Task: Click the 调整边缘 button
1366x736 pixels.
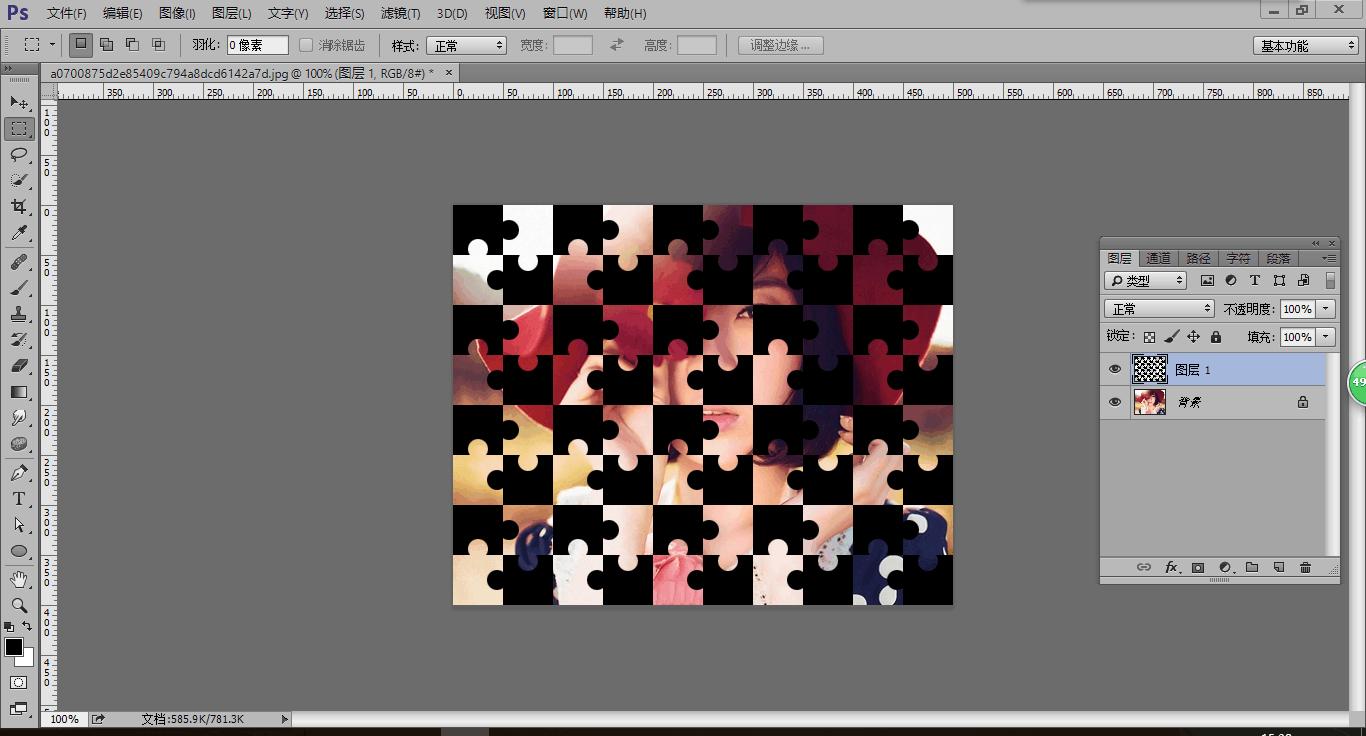Action: click(780, 46)
